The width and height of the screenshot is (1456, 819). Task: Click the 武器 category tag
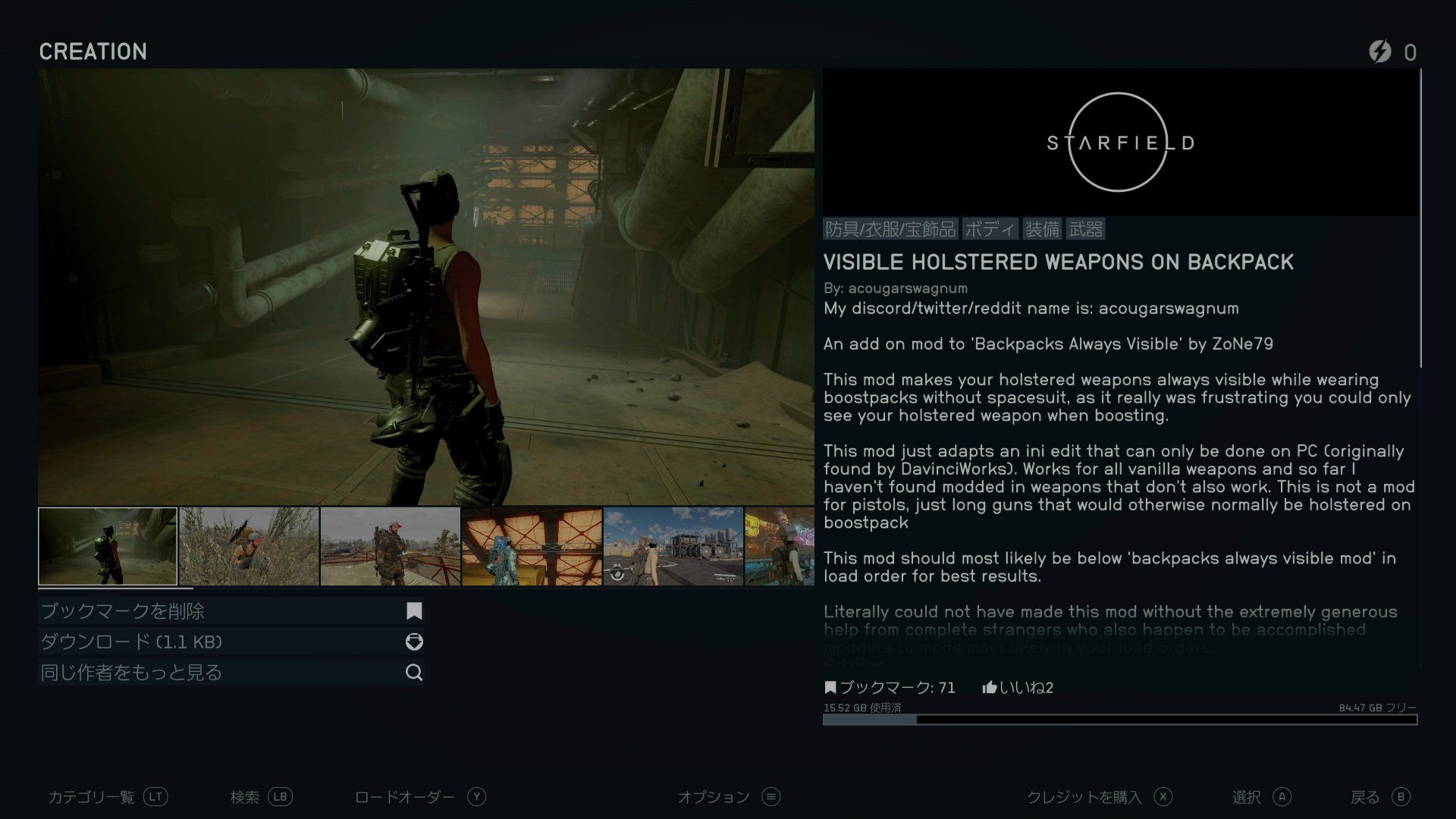click(1085, 229)
